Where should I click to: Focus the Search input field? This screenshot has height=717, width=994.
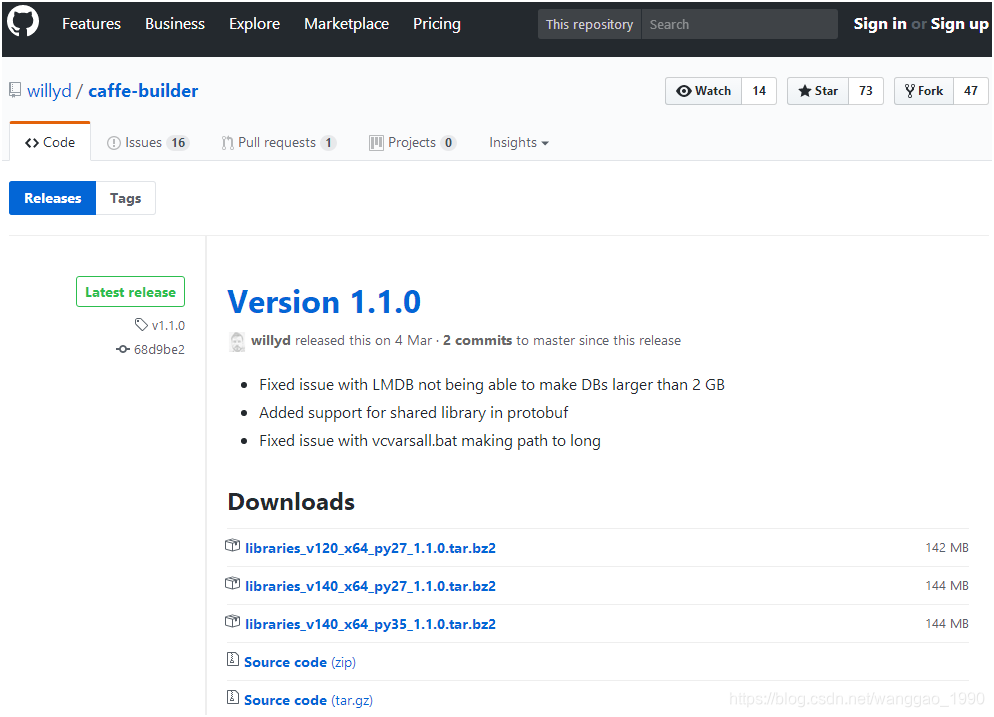pyautogui.click(x=739, y=24)
